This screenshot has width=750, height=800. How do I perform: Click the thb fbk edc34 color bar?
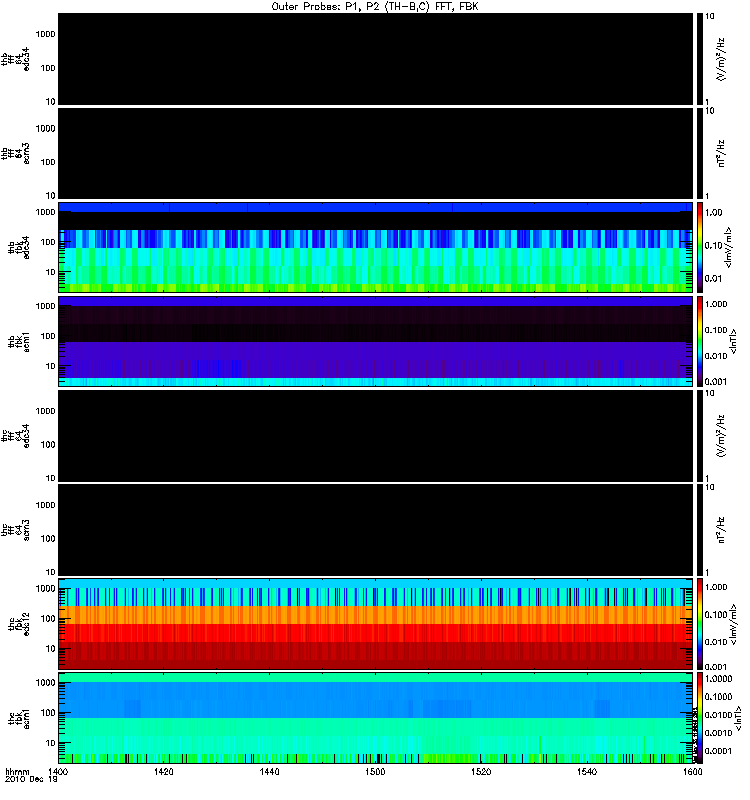coord(700,247)
